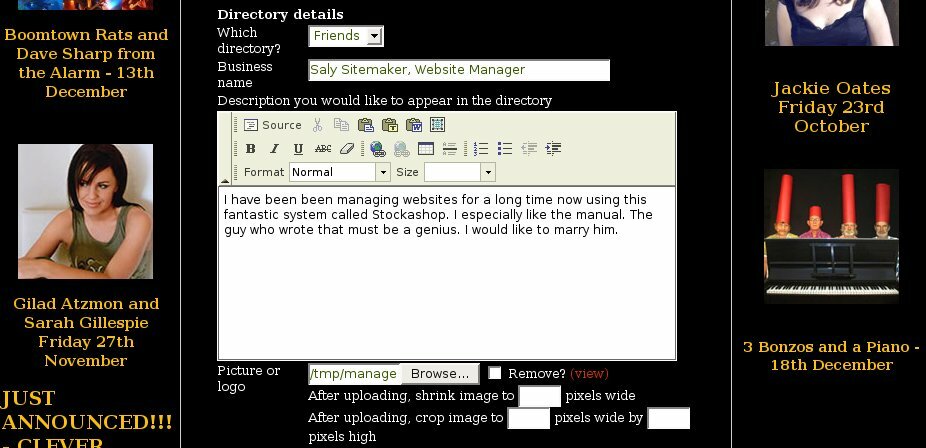Toggle strikethrough formatting
This screenshot has width=926, height=448.
click(322, 149)
